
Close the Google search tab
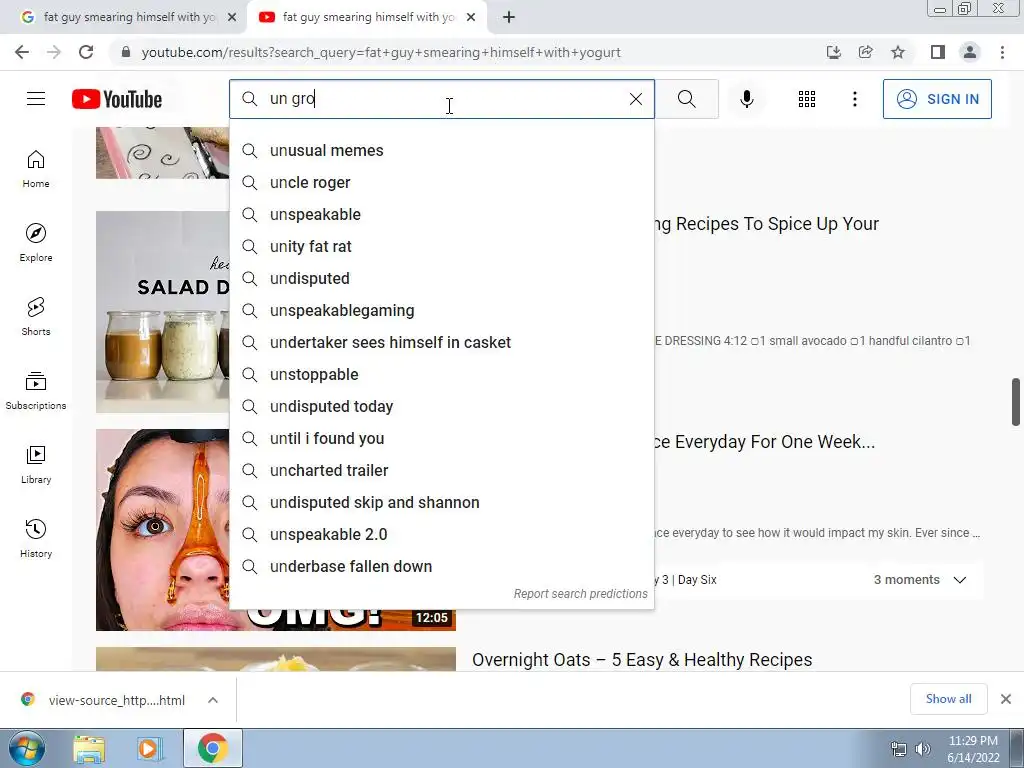(232, 17)
